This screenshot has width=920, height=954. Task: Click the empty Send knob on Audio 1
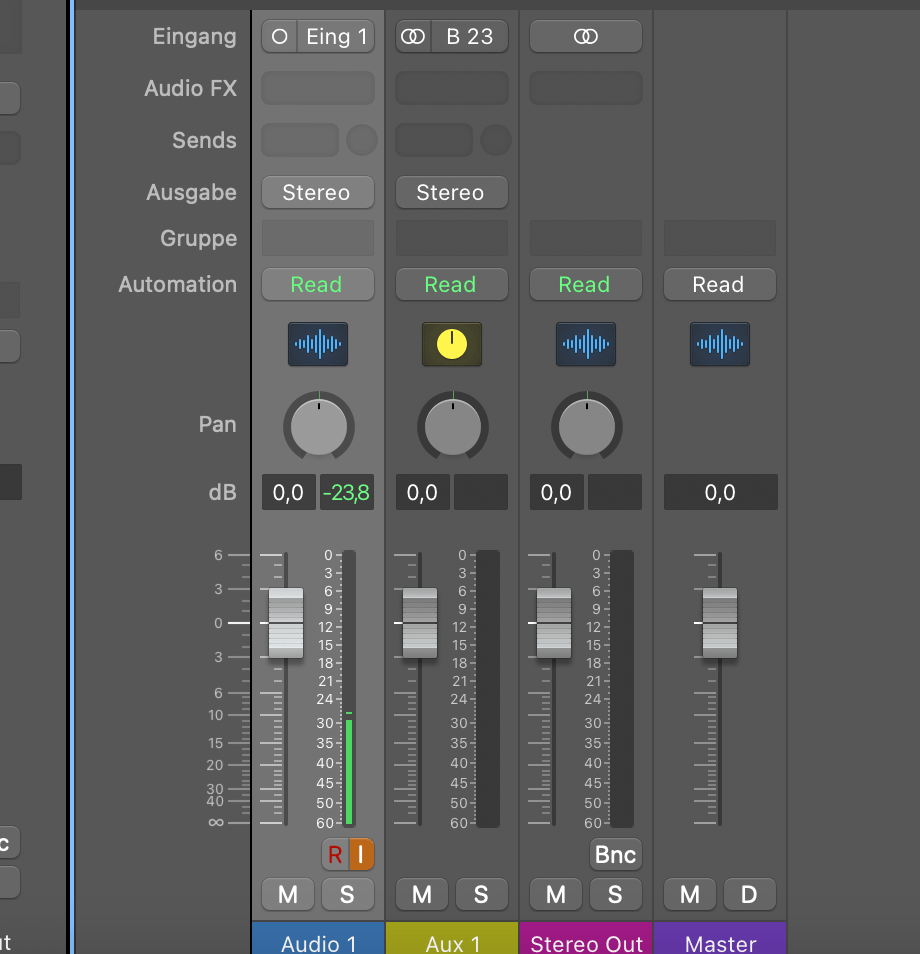[361, 139]
